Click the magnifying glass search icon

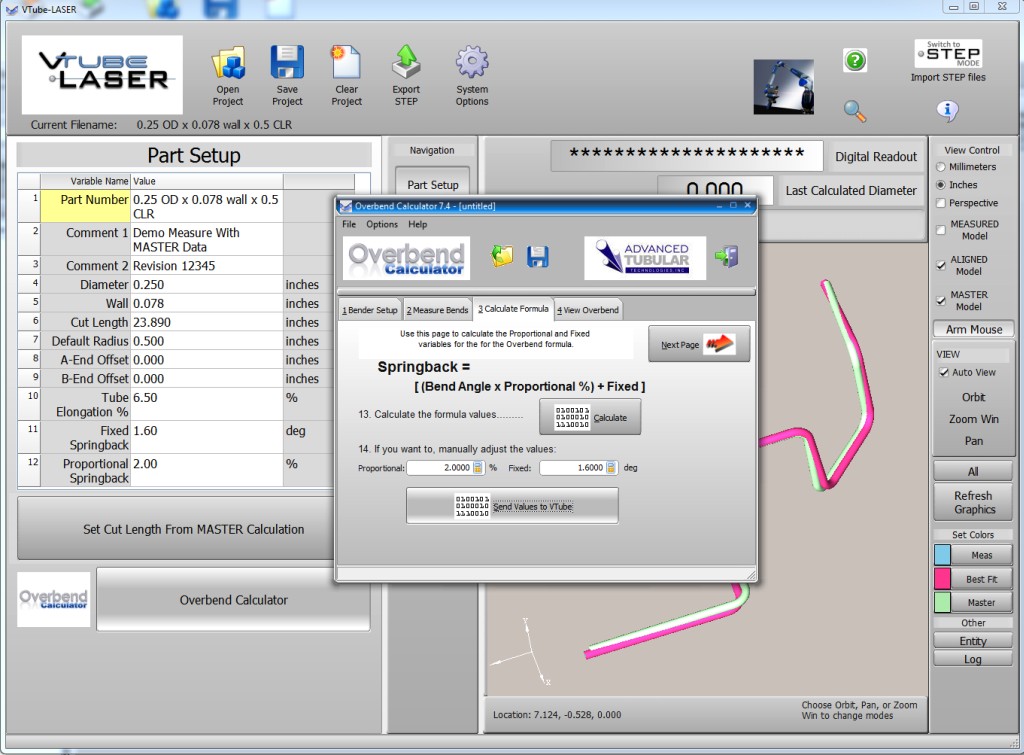(x=855, y=110)
